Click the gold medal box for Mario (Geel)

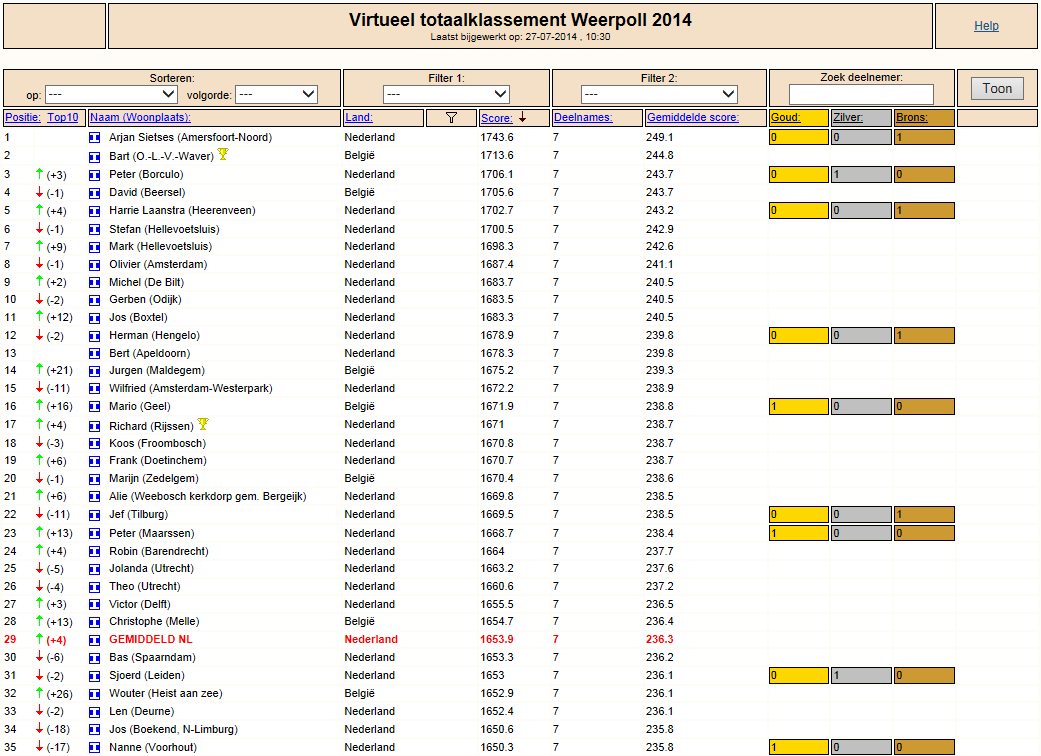[799, 406]
